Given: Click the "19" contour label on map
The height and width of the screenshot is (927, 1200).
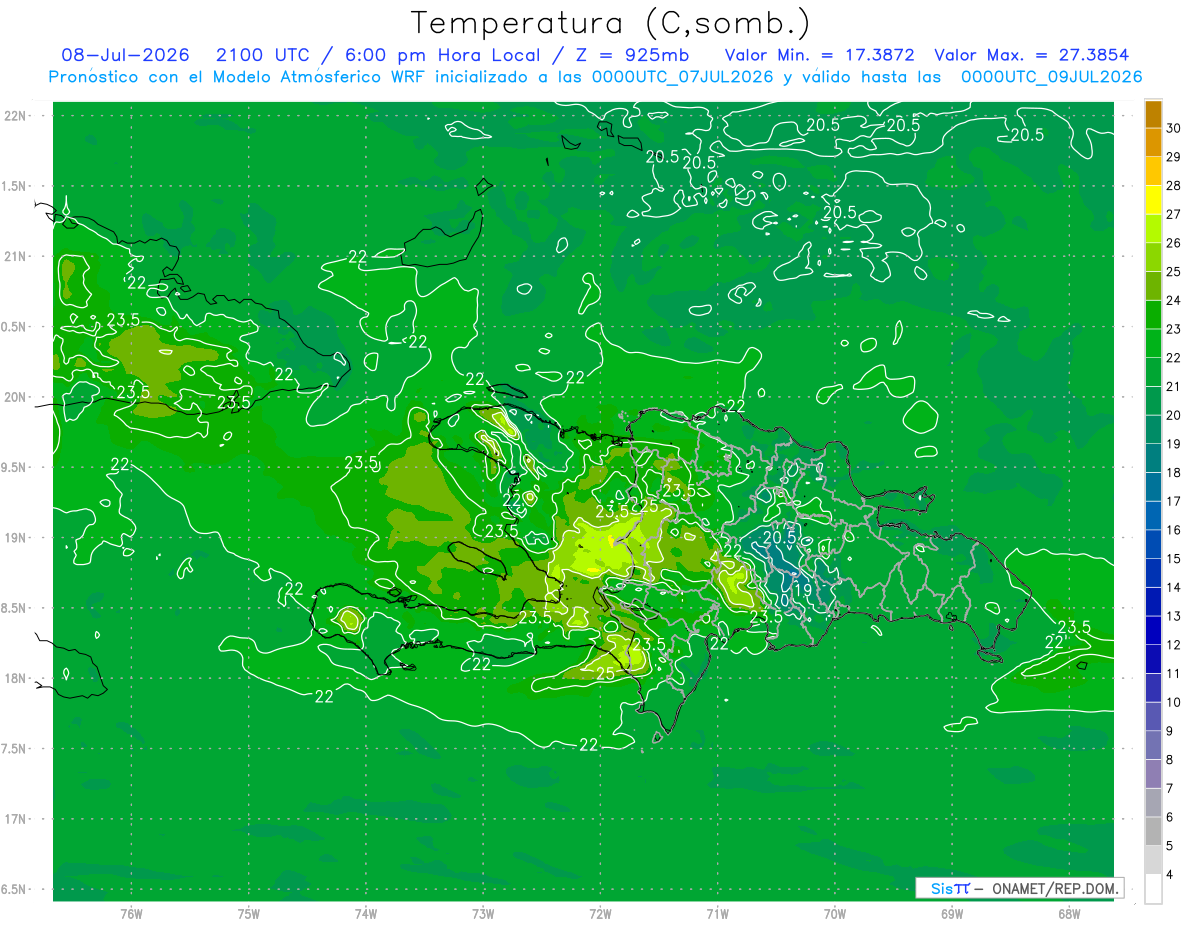Looking at the screenshot, I should [x=802, y=591].
